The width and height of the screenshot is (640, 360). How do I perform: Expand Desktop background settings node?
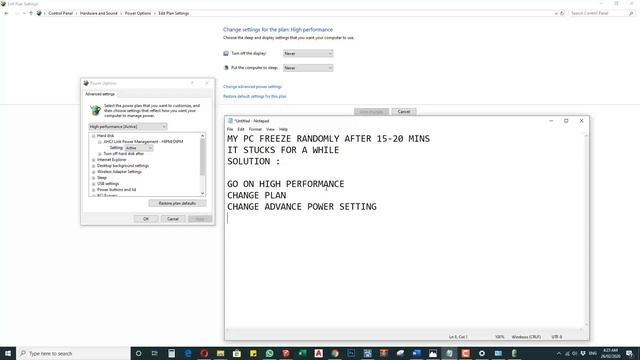[93, 166]
